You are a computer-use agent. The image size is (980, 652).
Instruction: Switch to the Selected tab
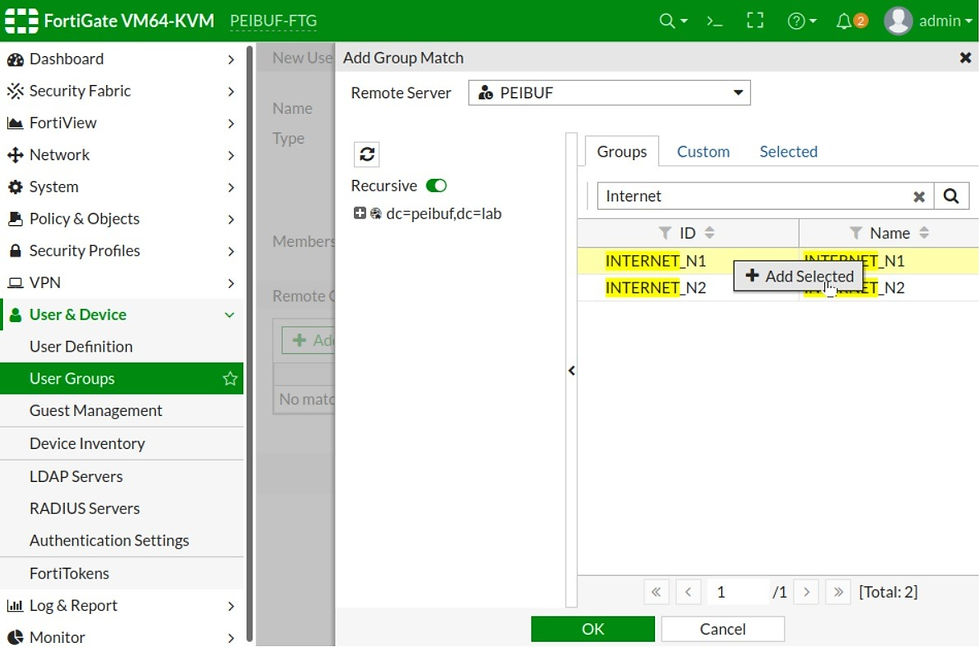click(x=788, y=152)
